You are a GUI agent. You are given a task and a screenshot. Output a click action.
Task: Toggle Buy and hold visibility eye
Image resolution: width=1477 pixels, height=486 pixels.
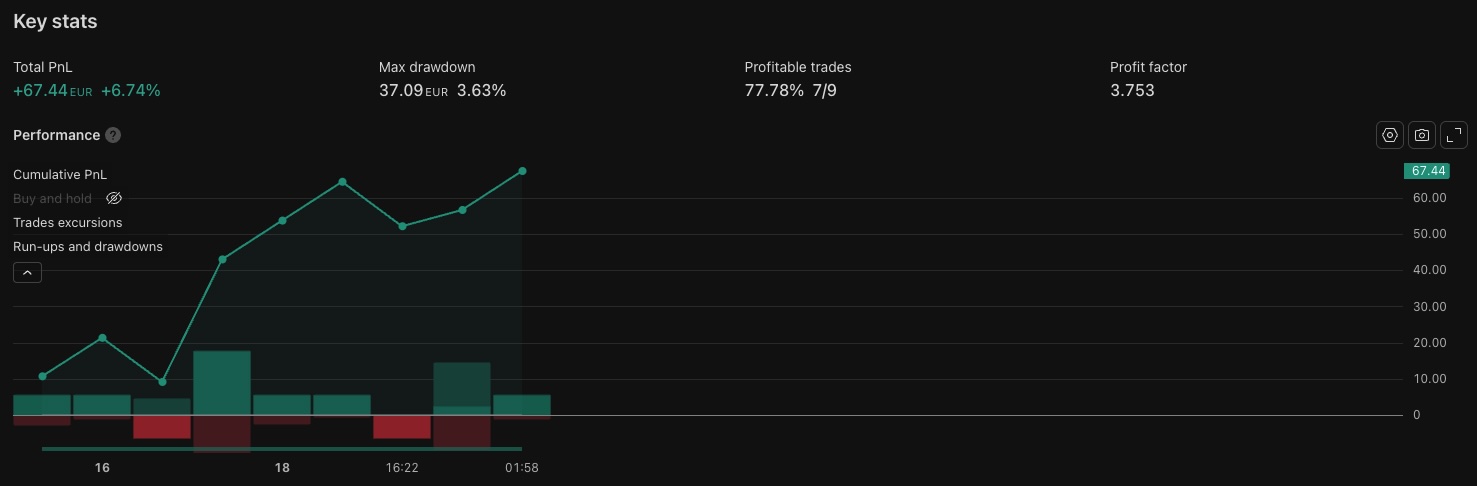[x=114, y=199]
